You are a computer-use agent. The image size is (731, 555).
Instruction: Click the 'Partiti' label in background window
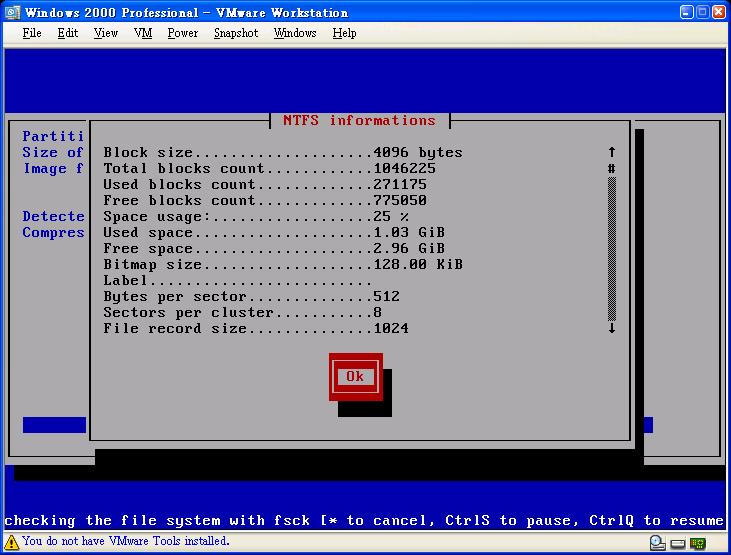point(53,136)
